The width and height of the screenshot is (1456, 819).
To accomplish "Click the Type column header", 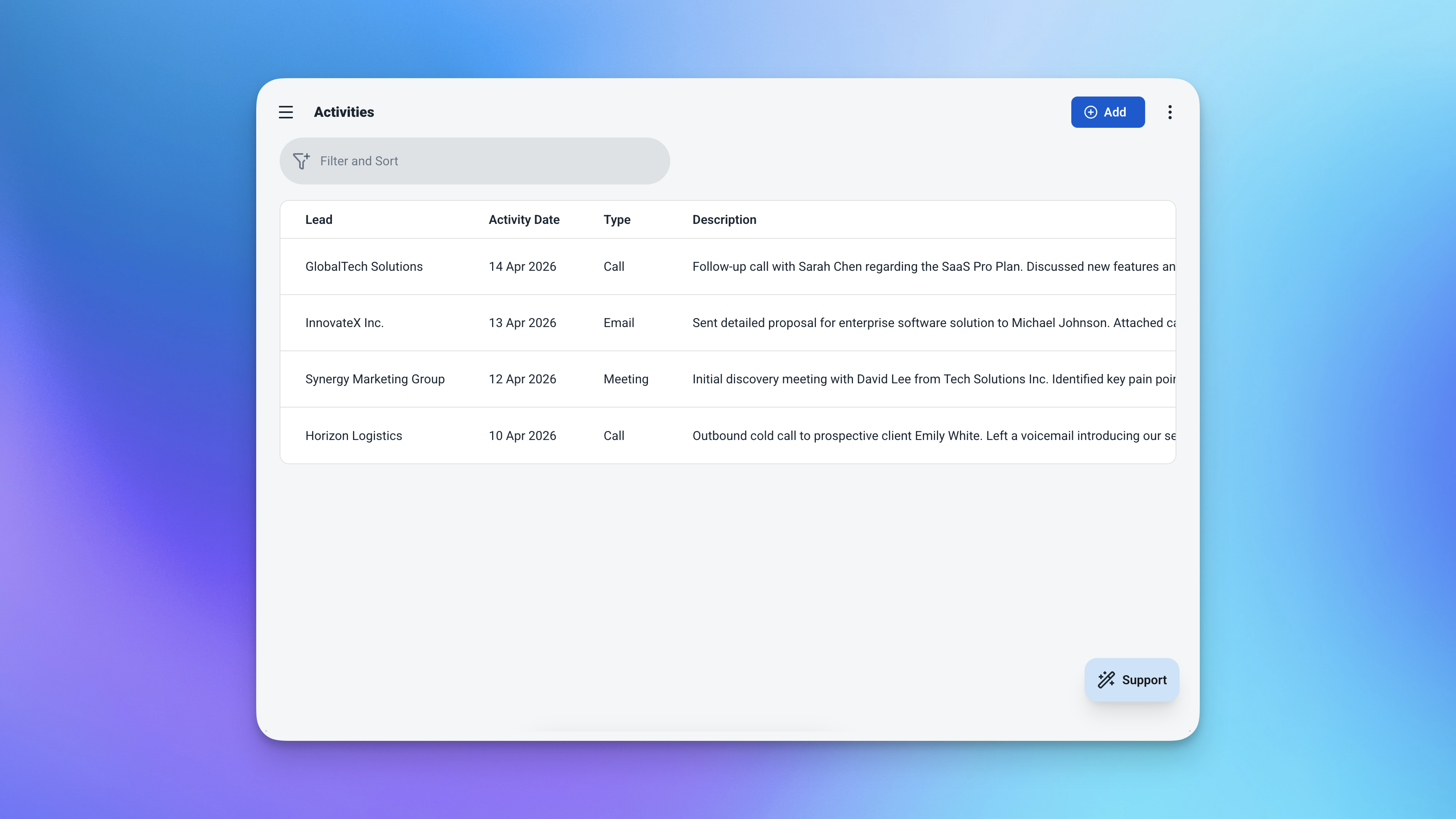I will click(616, 220).
